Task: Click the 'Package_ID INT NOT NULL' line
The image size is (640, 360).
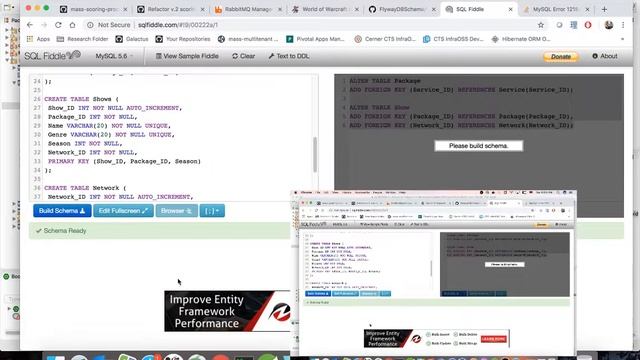Action: click(93, 117)
